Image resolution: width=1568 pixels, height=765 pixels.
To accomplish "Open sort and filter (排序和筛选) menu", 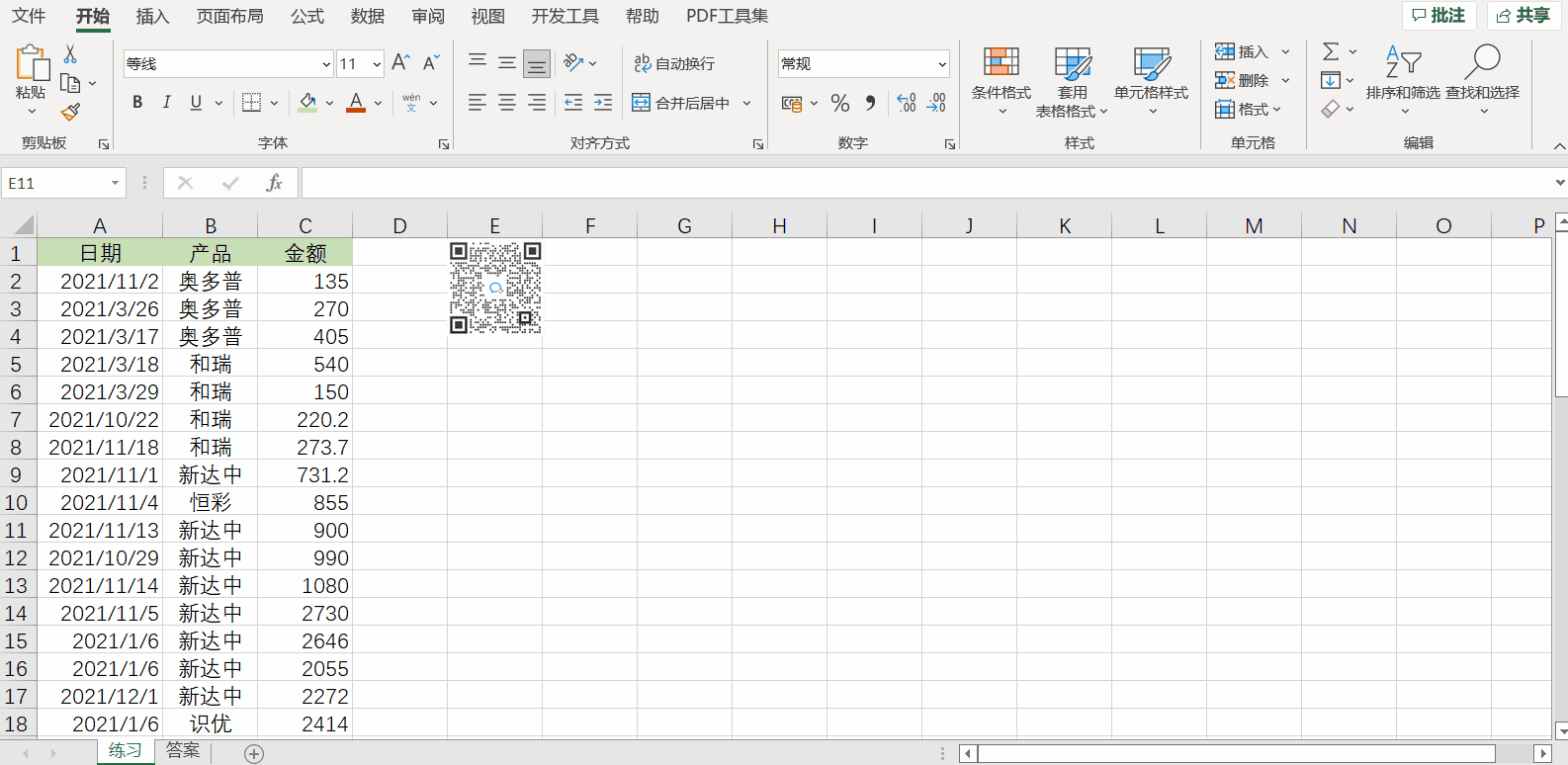I will click(1403, 81).
